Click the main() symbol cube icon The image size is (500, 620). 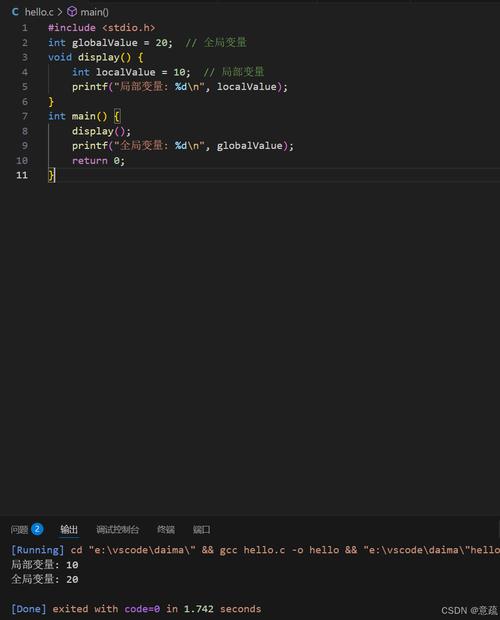click(x=72, y=12)
